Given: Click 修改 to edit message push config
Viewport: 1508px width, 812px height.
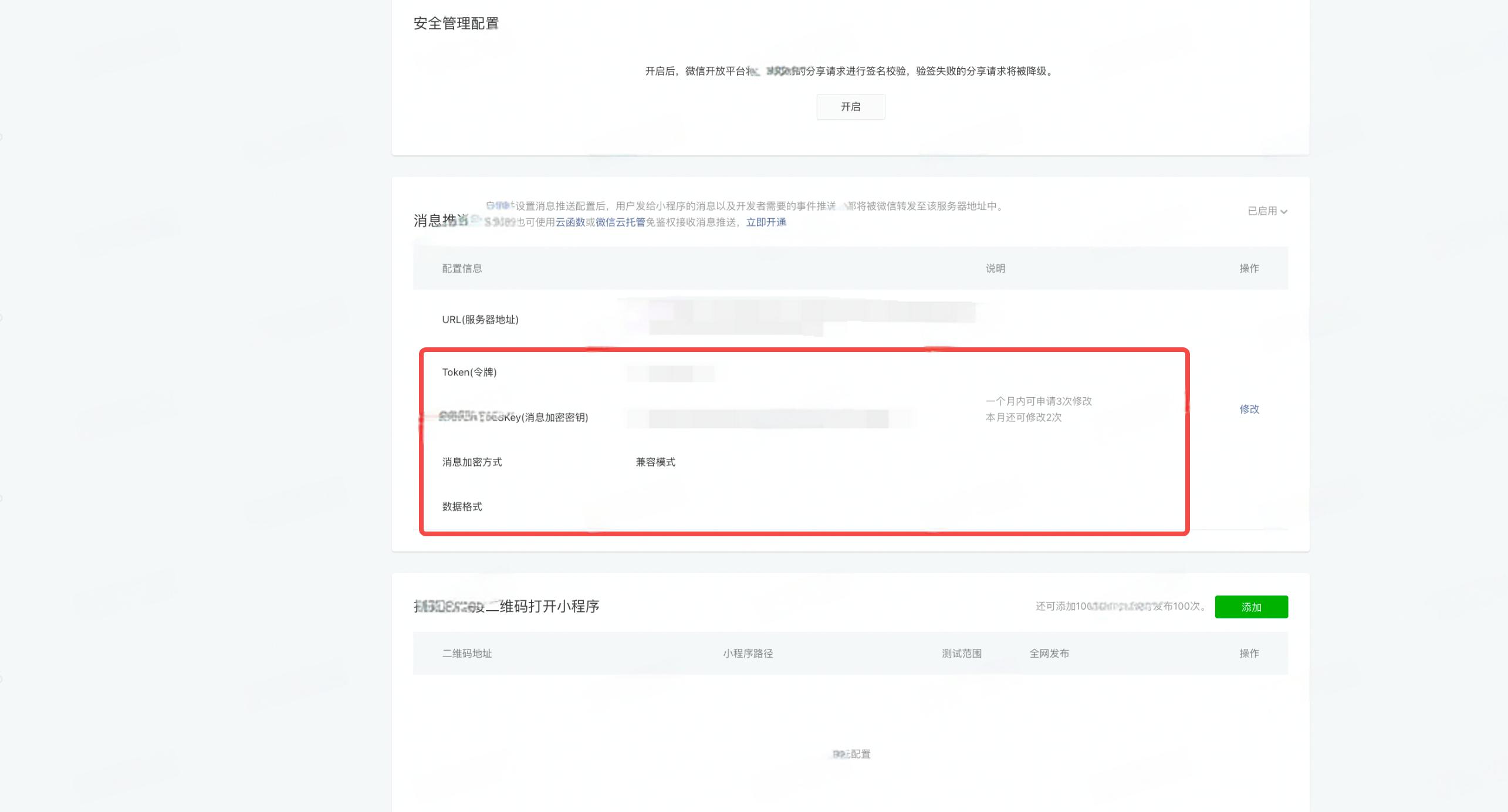Looking at the screenshot, I should coord(1249,409).
